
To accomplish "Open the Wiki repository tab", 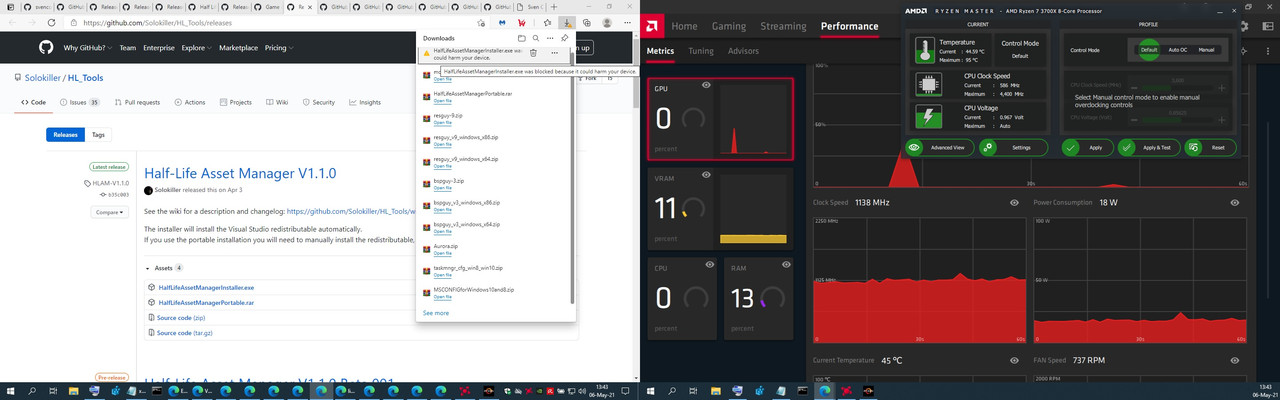I will pyautogui.click(x=277, y=102).
